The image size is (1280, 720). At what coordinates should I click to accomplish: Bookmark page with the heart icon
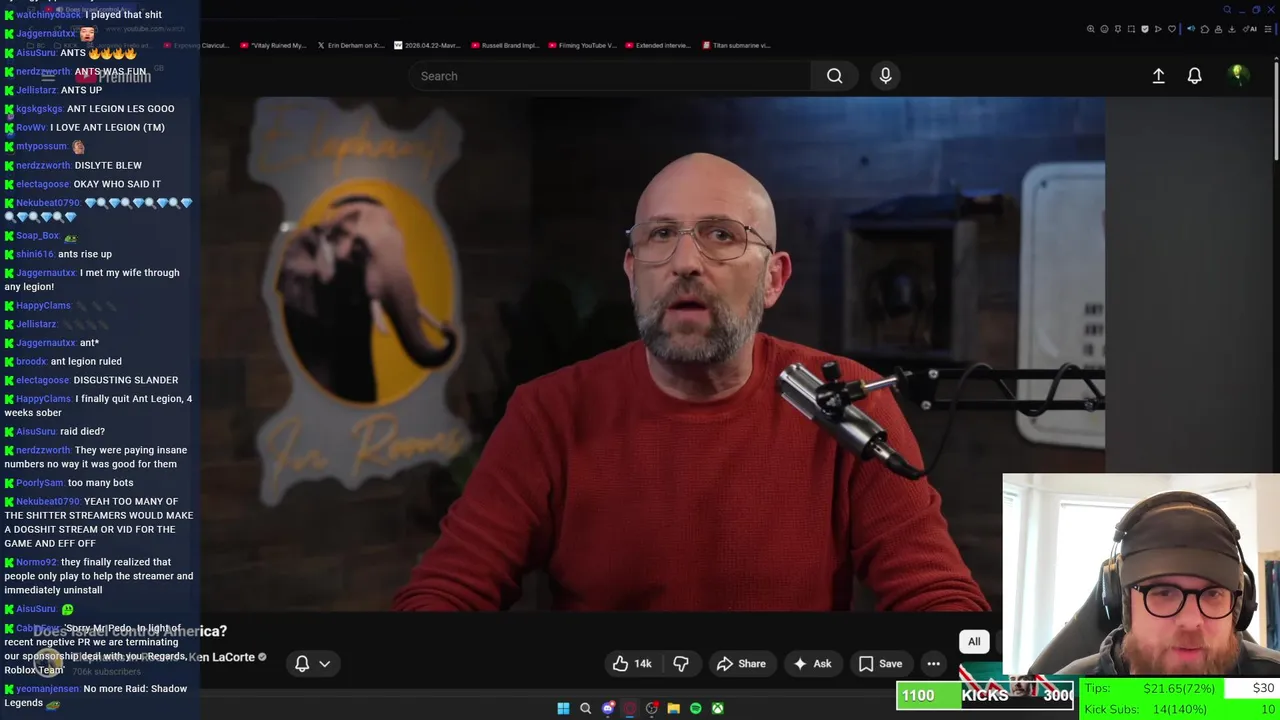(1172, 29)
